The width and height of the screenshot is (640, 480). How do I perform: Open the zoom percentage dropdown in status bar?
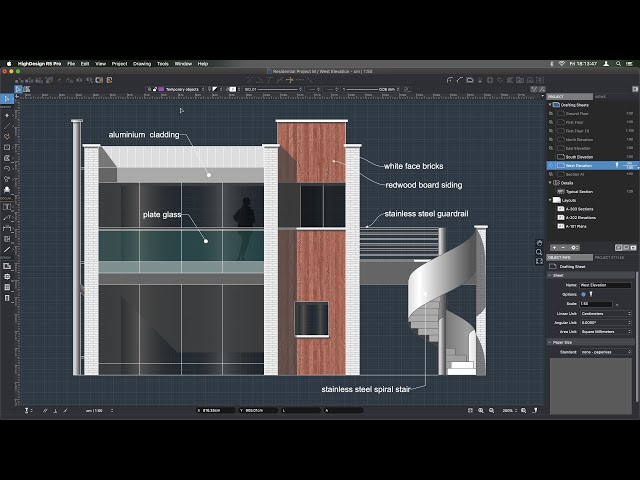[510, 411]
